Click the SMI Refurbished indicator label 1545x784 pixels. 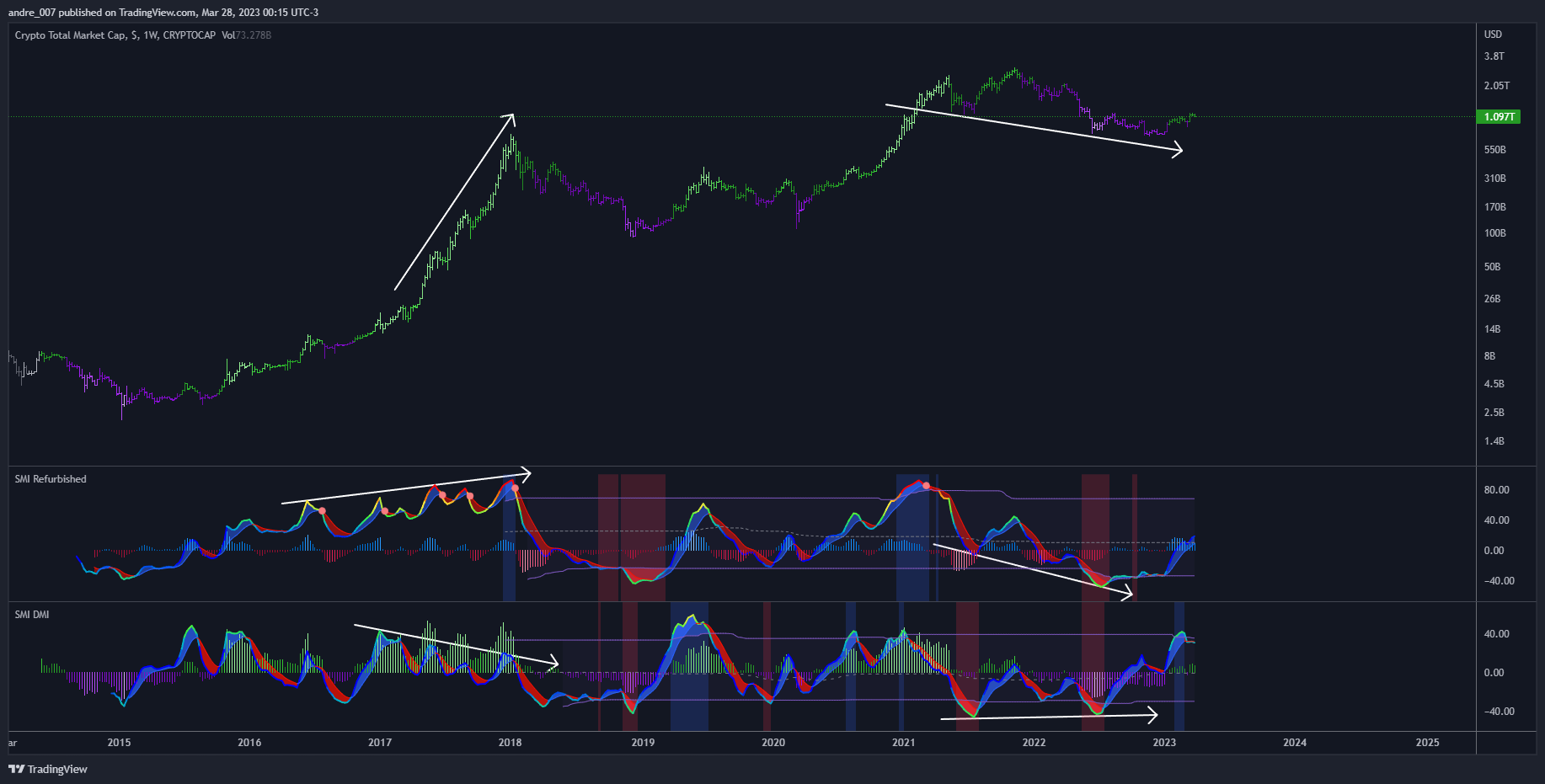(51, 479)
